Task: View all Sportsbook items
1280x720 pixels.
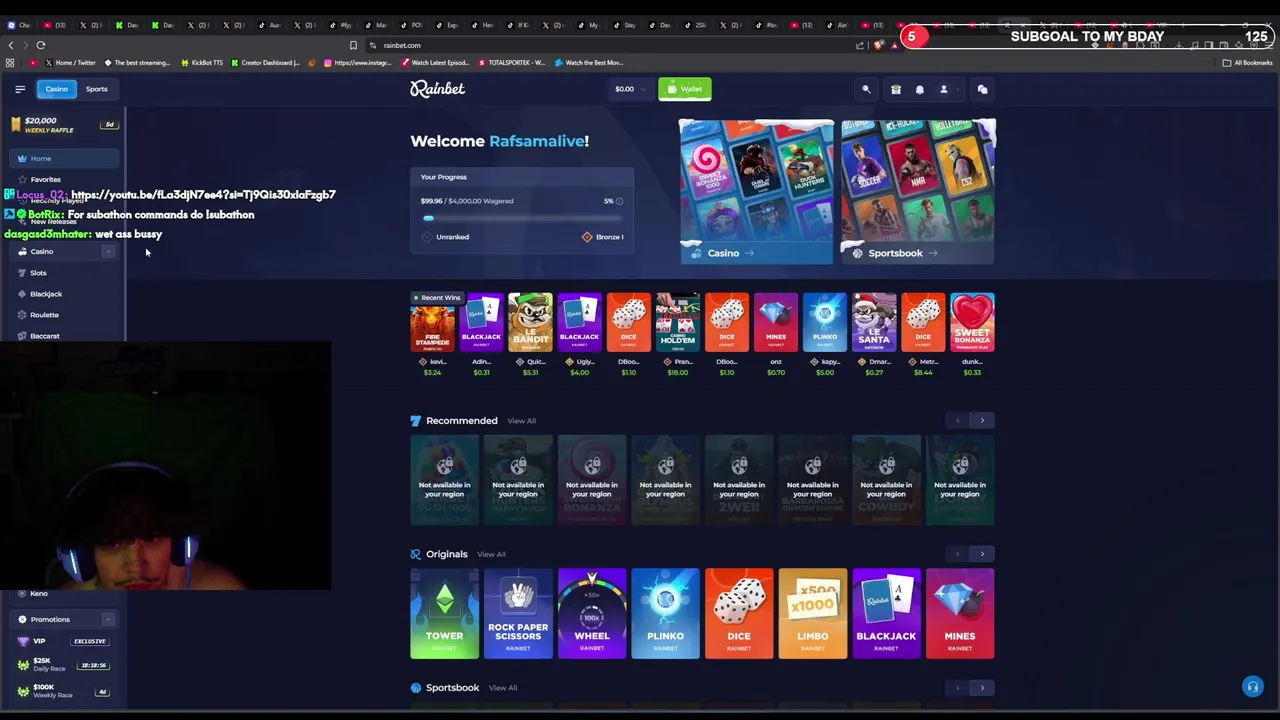Action: click(503, 688)
